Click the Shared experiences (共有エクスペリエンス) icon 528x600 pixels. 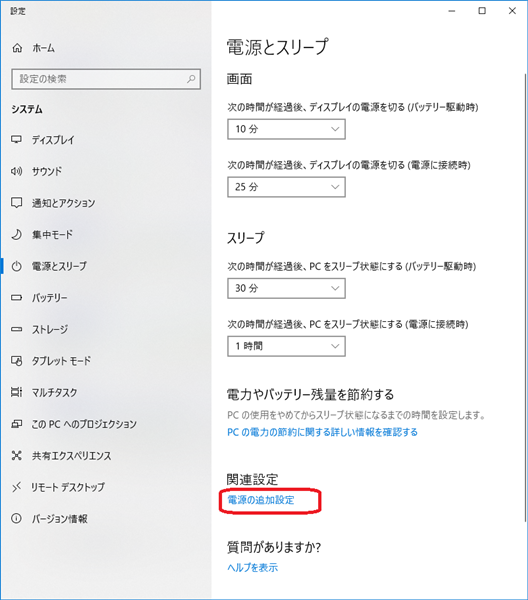tap(16, 455)
